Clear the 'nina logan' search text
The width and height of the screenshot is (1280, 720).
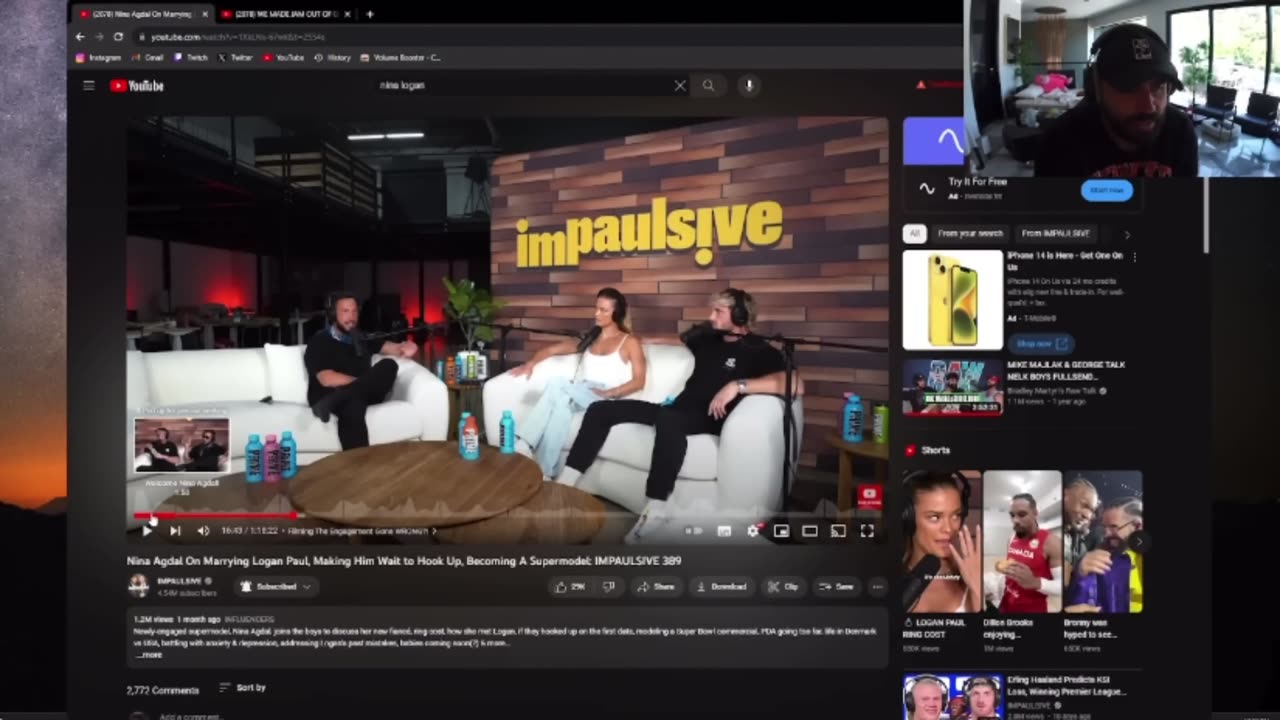(x=680, y=86)
